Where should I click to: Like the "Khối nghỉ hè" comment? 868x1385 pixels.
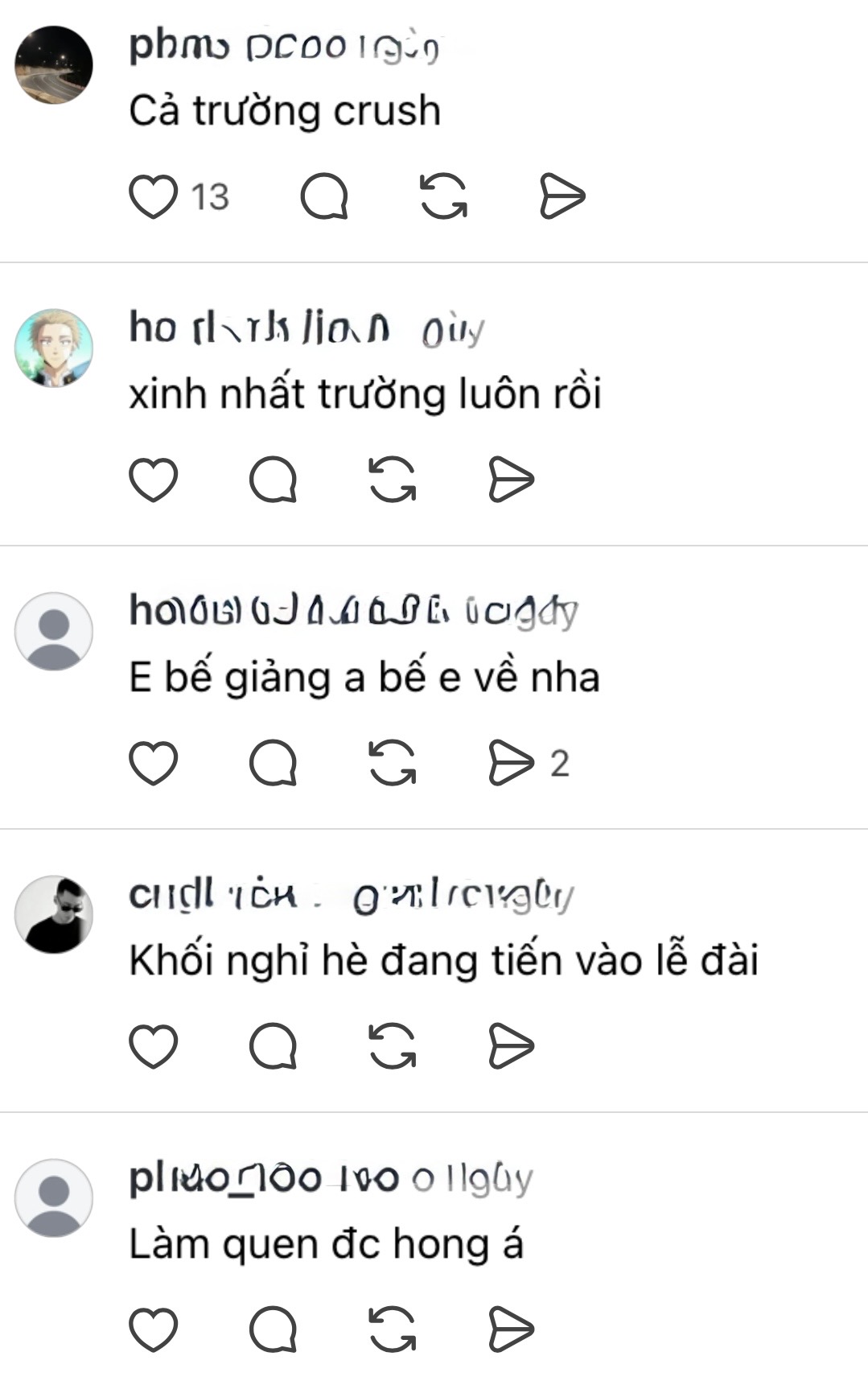click(x=153, y=1046)
